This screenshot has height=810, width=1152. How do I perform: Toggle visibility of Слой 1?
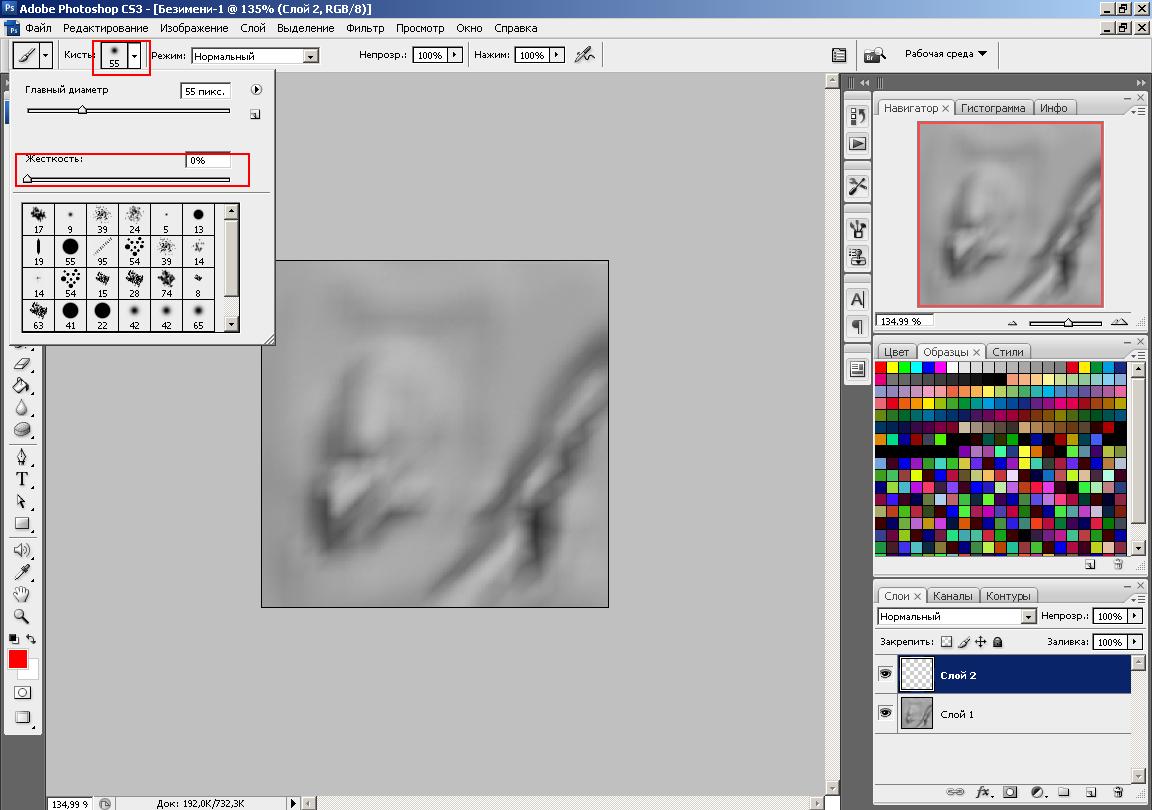[x=885, y=713]
